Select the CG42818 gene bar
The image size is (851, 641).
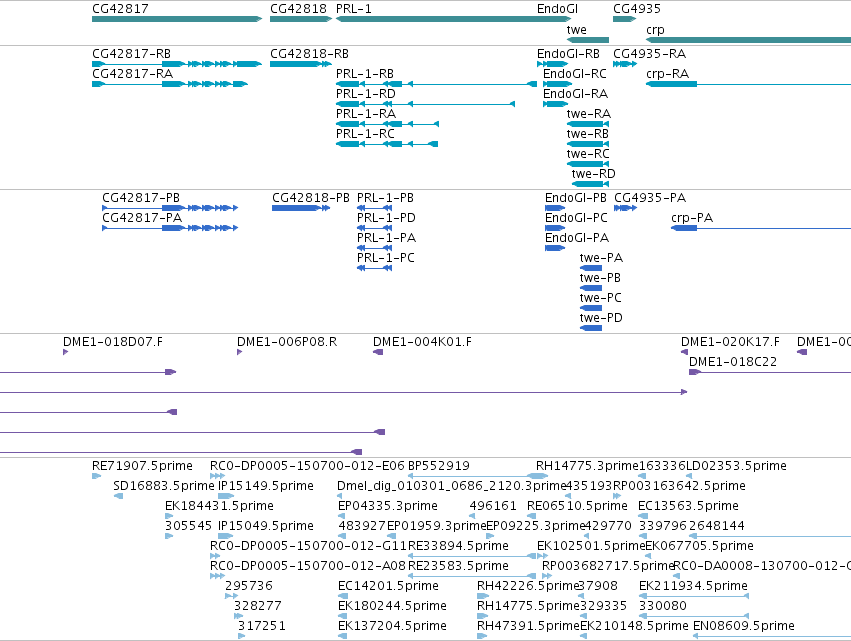point(301,19)
